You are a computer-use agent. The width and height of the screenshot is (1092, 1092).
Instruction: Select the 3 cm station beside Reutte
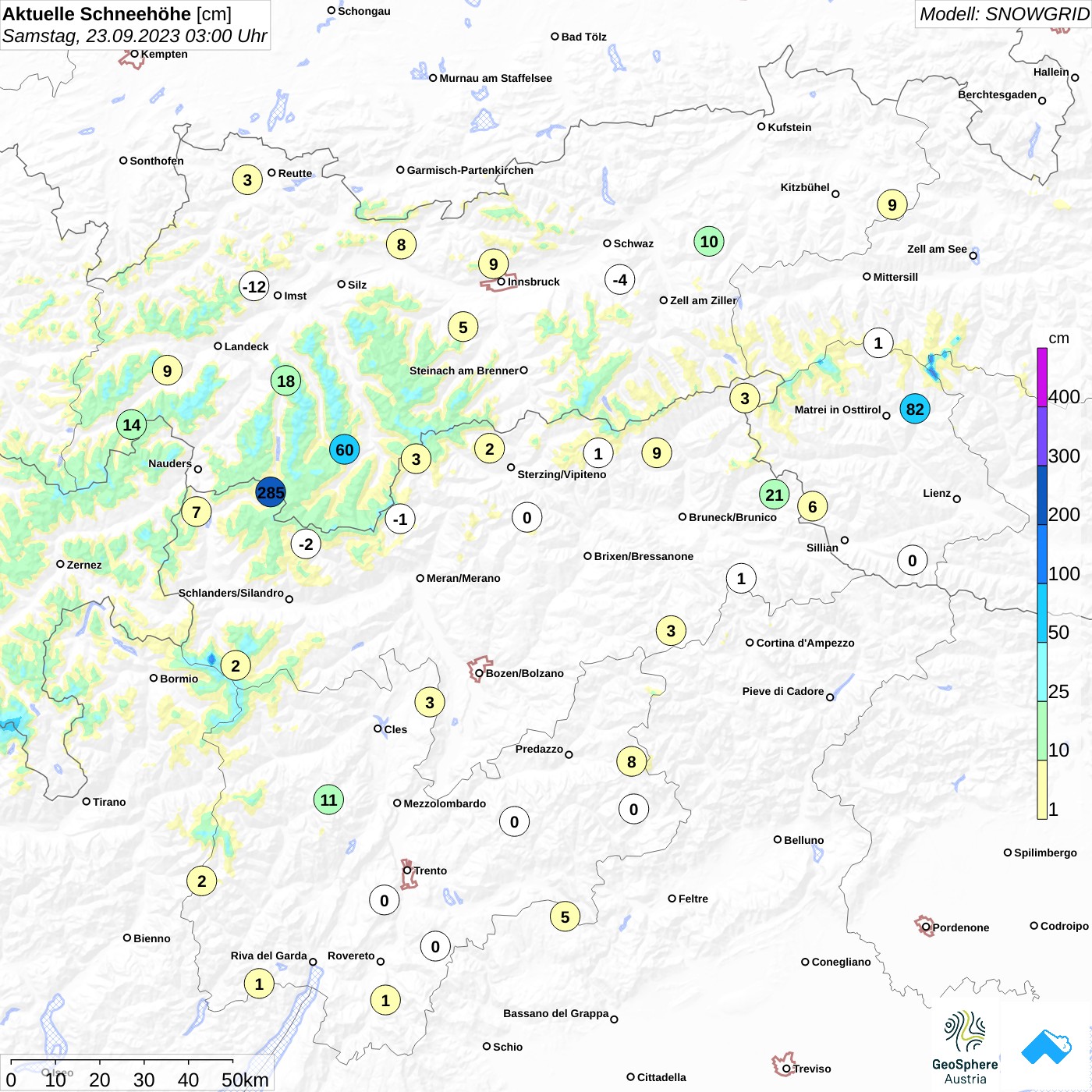point(247,180)
